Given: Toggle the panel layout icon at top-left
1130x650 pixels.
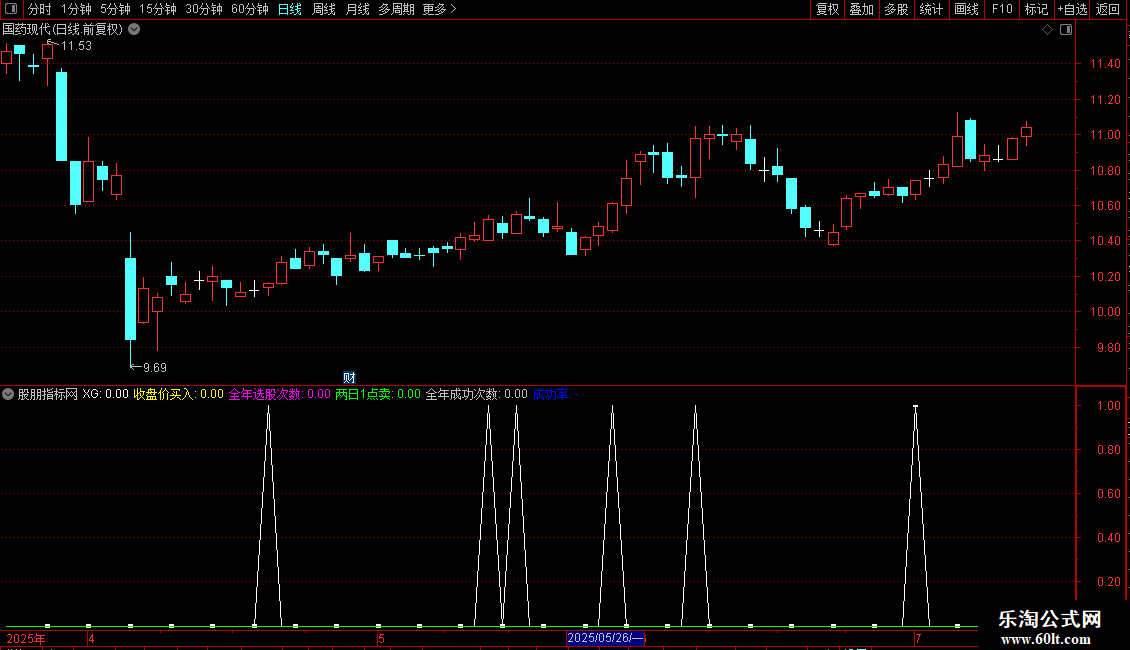Looking at the screenshot, I should (11, 9).
